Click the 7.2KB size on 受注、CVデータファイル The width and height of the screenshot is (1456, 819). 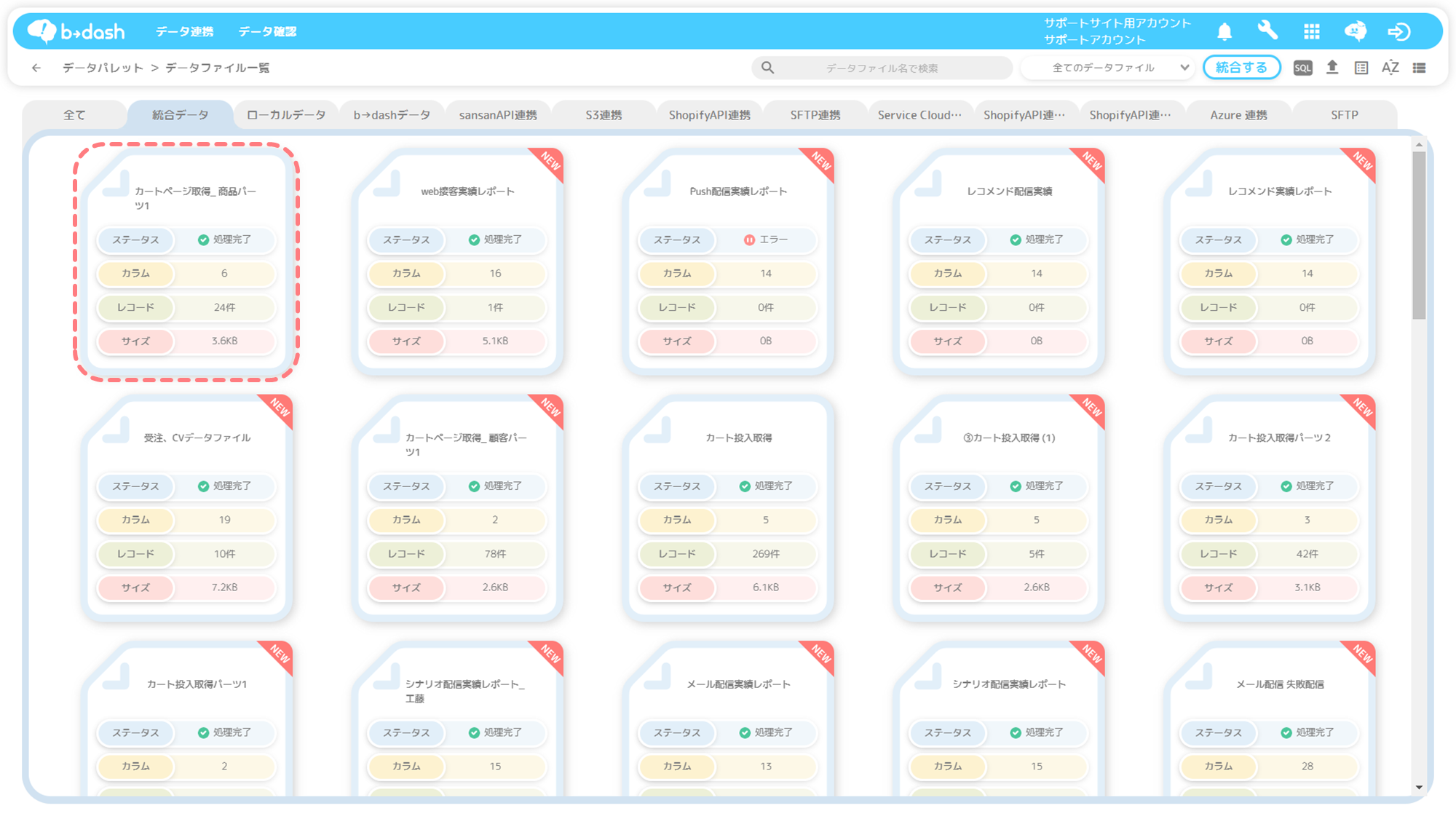click(224, 587)
